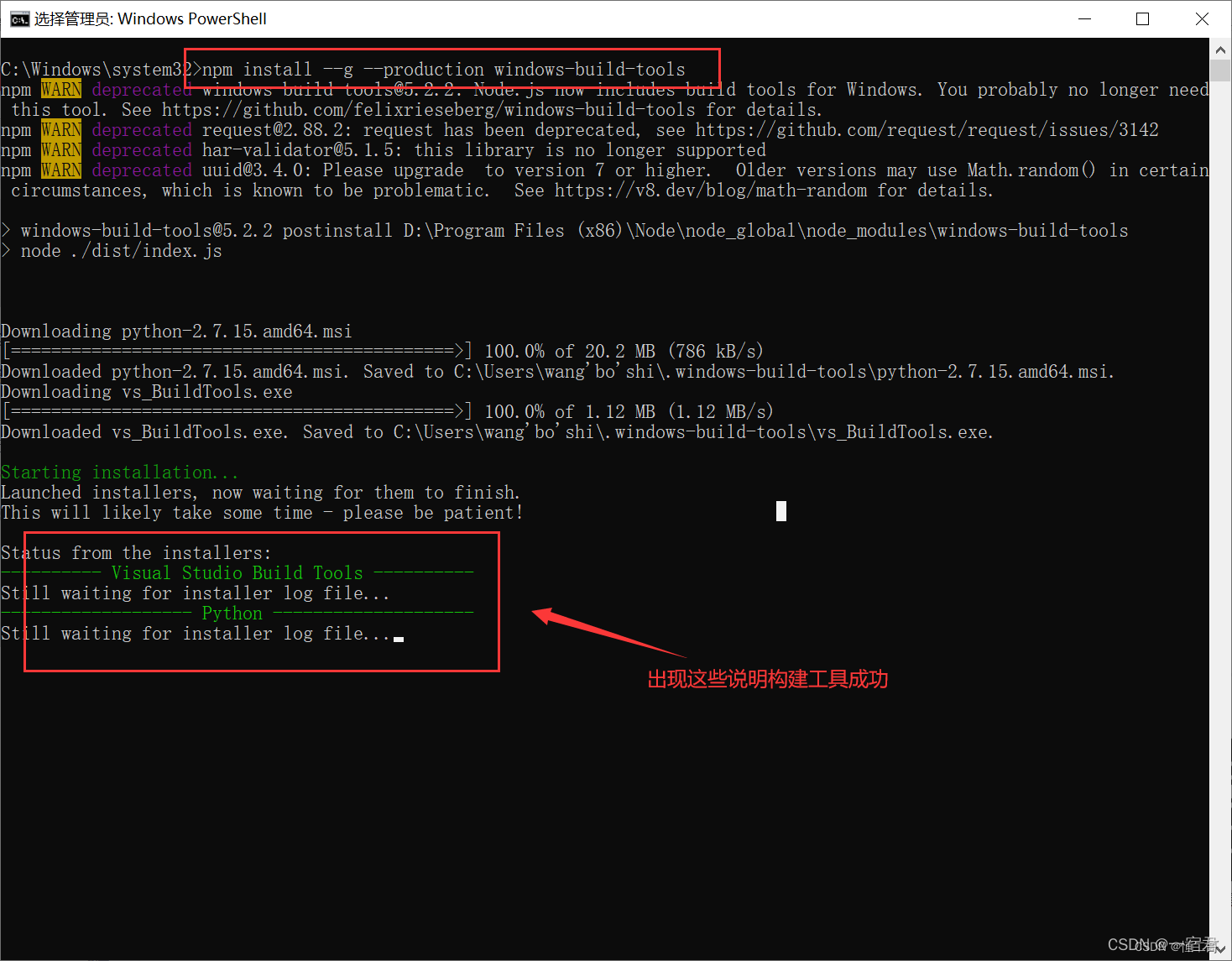Click 'Downloading python-2.7.15.amd64.msi' line

click(176, 332)
